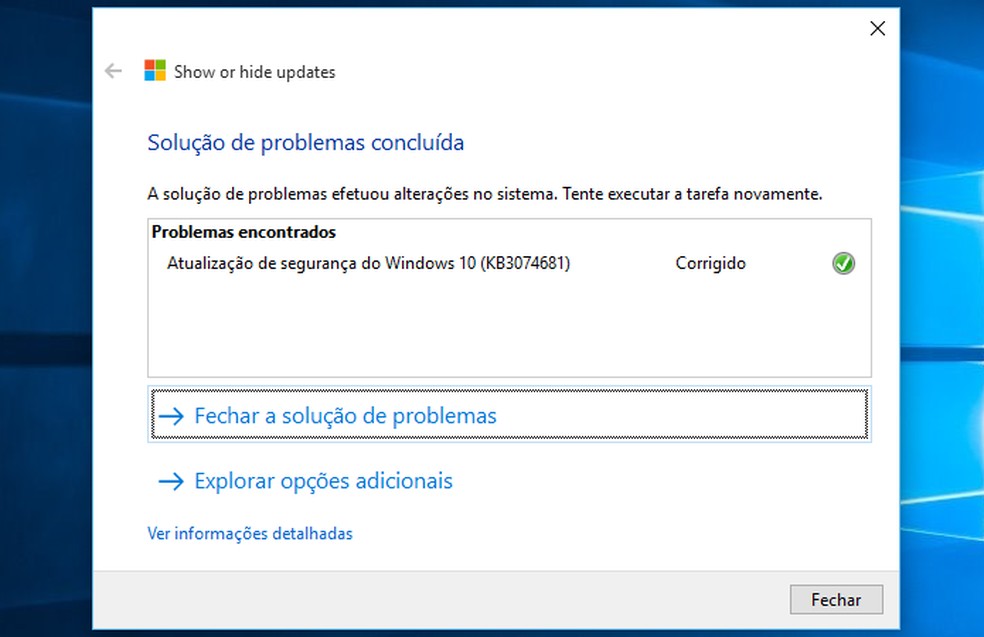This screenshot has height=637, width=984.
Task: Open 'Explorar opções adicionais'
Action: [x=323, y=482]
